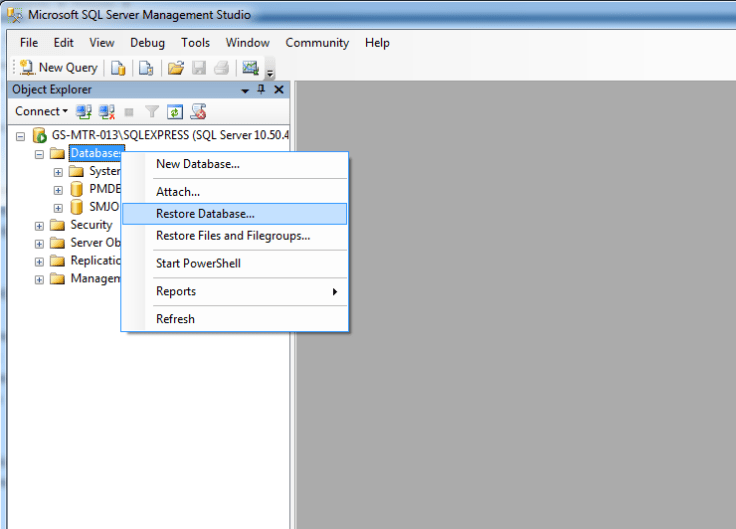Open Object Explorer window position dropdown arrow
The width and height of the screenshot is (736, 529).
click(245, 90)
